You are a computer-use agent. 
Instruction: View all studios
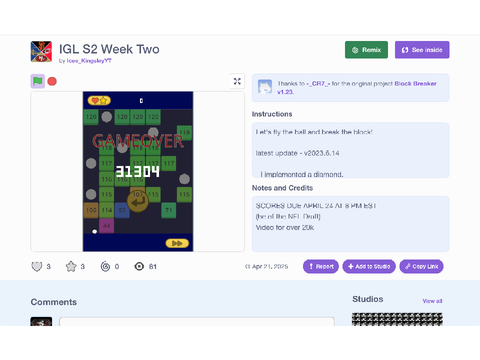[x=432, y=301]
